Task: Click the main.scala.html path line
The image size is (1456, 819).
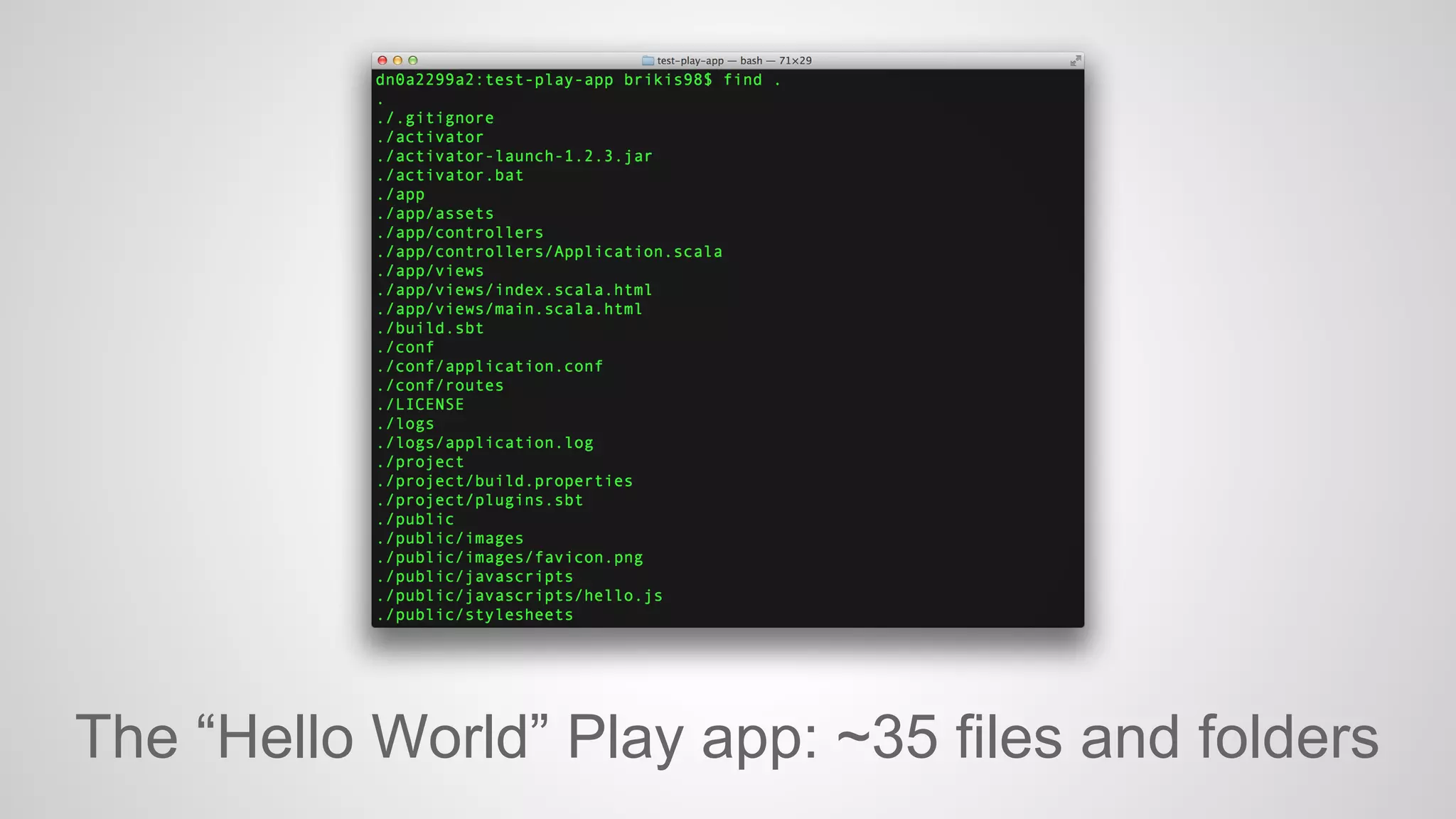Action: (510, 309)
